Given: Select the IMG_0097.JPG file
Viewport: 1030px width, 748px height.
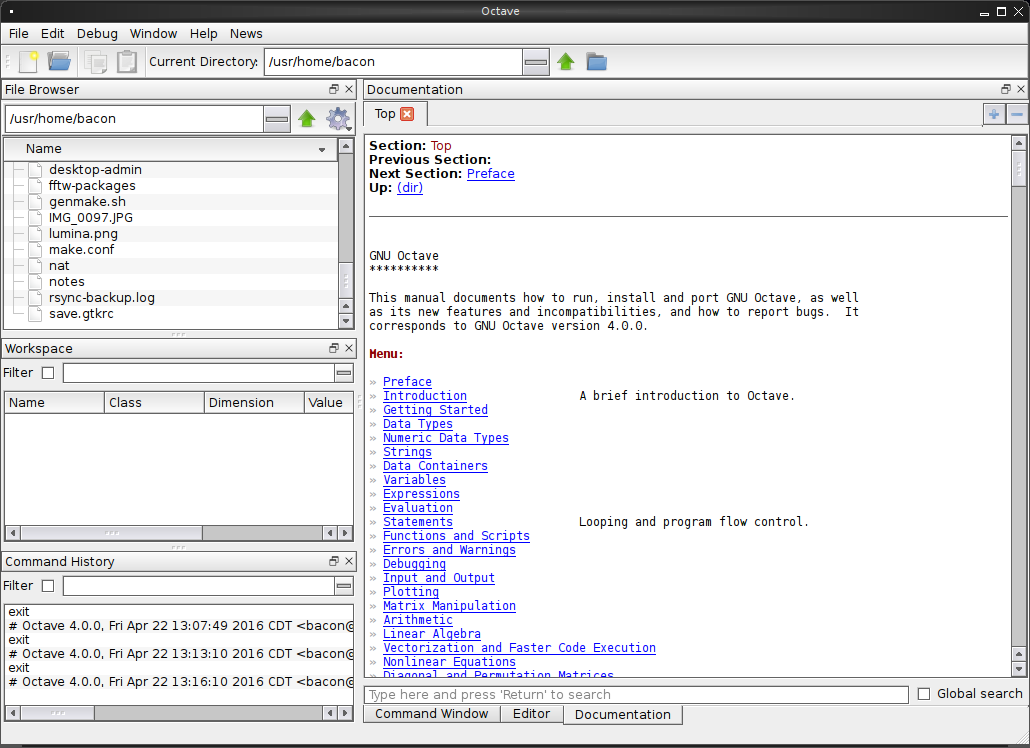Looking at the screenshot, I should [91, 217].
